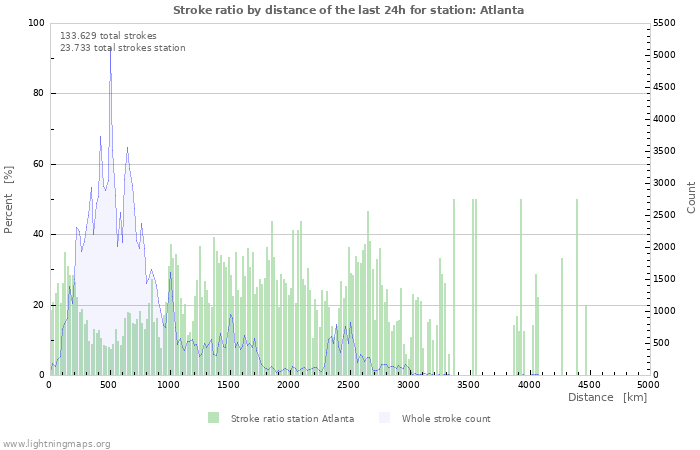Screen dimensions: 700x450
Task: Click the green Stroke ratio legend swatch
Action: click(x=213, y=418)
